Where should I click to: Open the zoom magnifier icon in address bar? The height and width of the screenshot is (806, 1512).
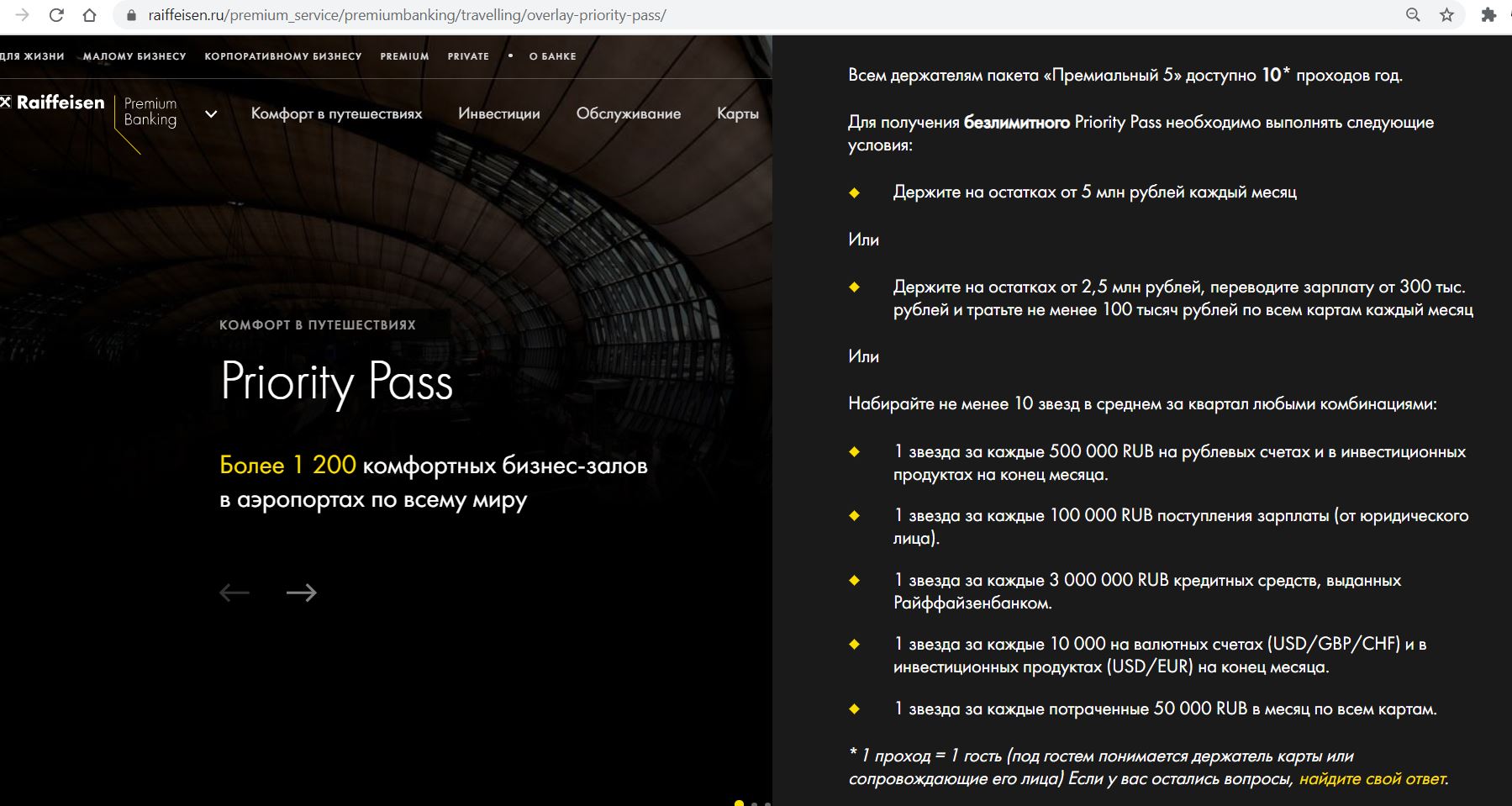tap(1414, 15)
